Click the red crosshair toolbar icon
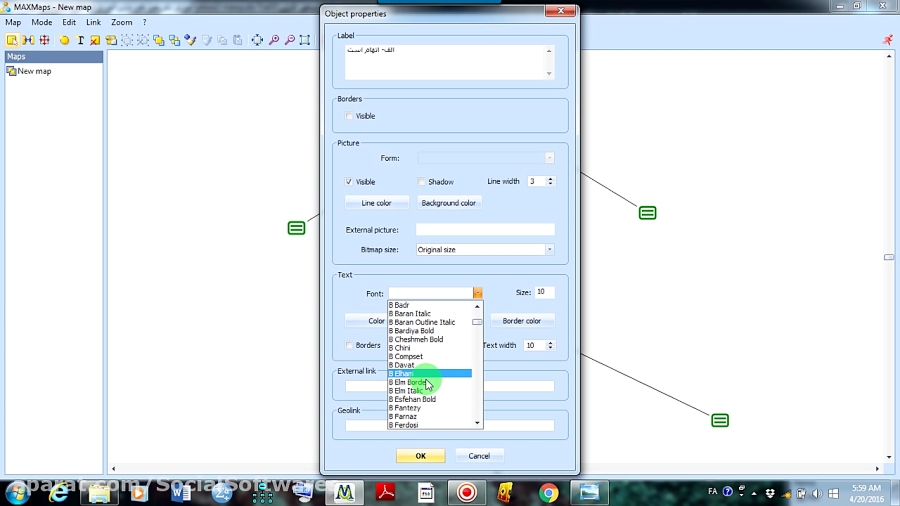Screen dimensions: 900x506 click(x=44, y=40)
